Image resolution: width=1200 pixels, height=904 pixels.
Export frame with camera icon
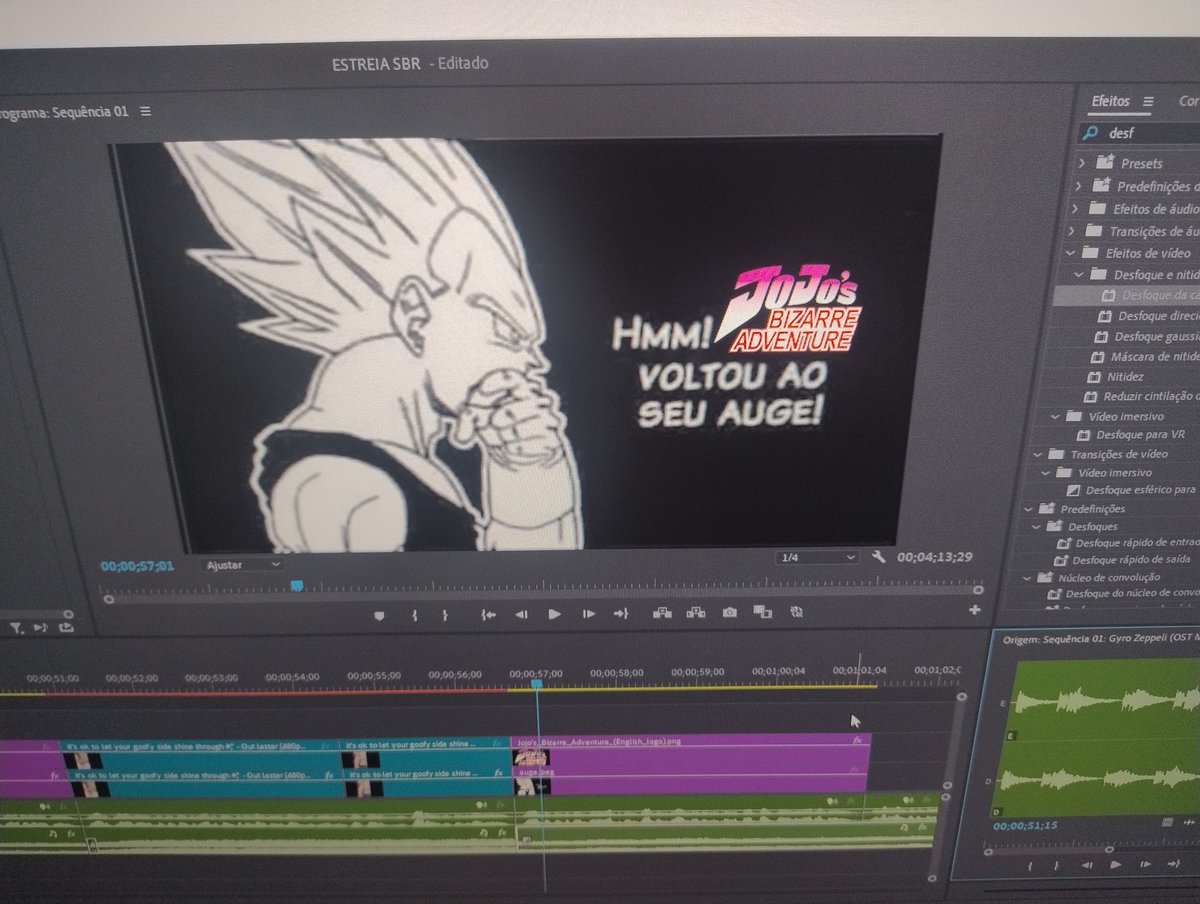tap(730, 611)
